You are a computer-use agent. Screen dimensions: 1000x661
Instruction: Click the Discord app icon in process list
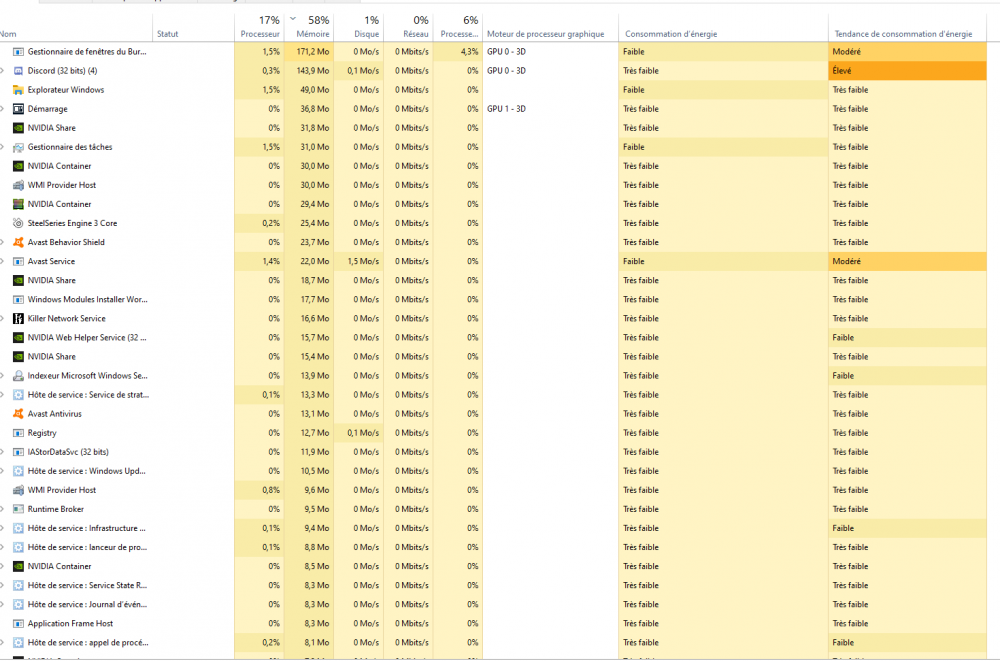[18, 71]
